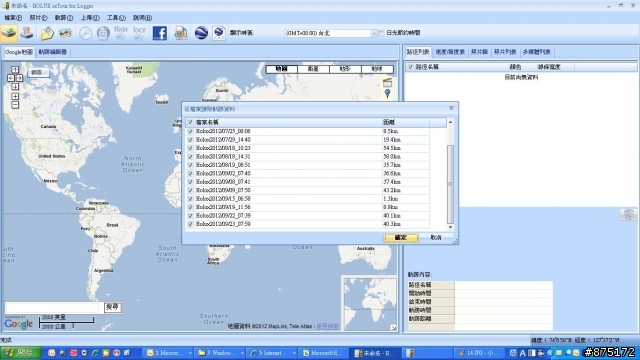This screenshot has height=360, width=640.
Task: Click the Windows Start button
Action: pyautogui.click(x=20, y=353)
